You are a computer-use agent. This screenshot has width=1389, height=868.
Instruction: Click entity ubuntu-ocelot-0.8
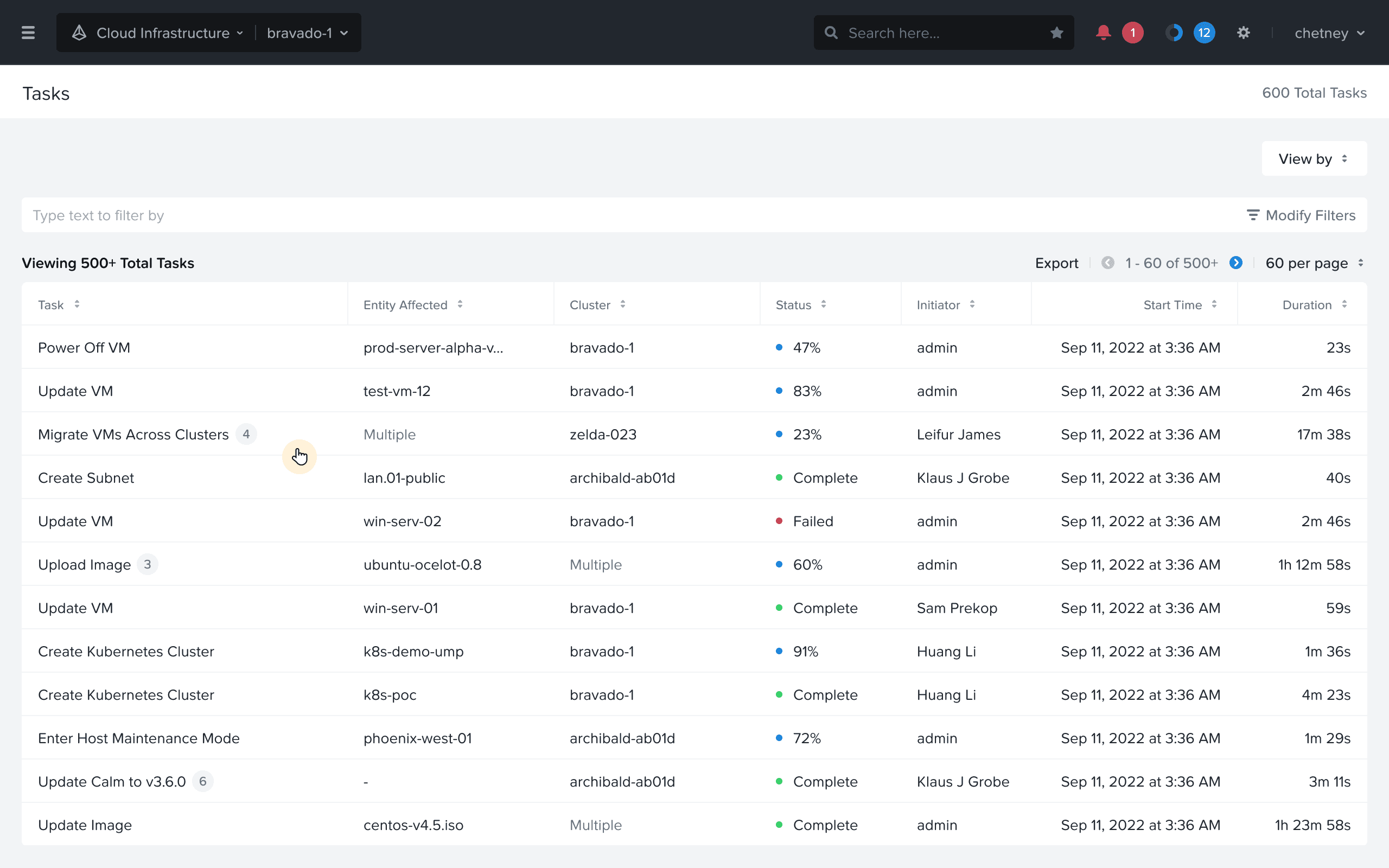[x=423, y=564]
